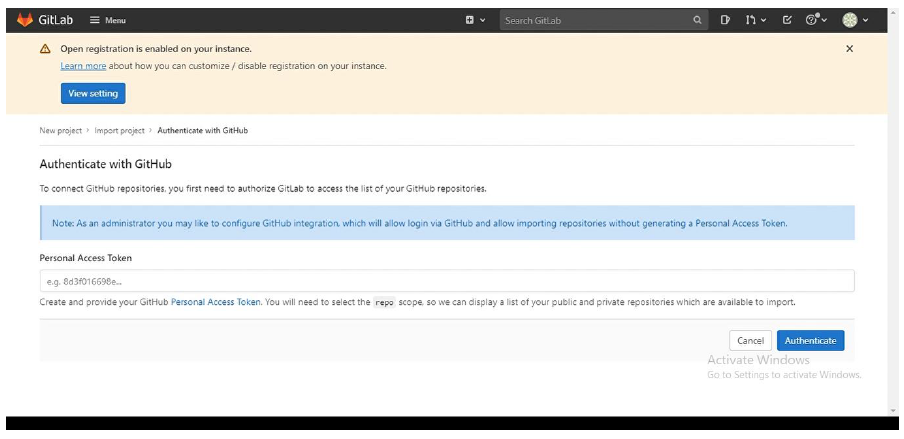Go to Import project breadcrumb
This screenshot has height=439, width=904.
click(119, 130)
